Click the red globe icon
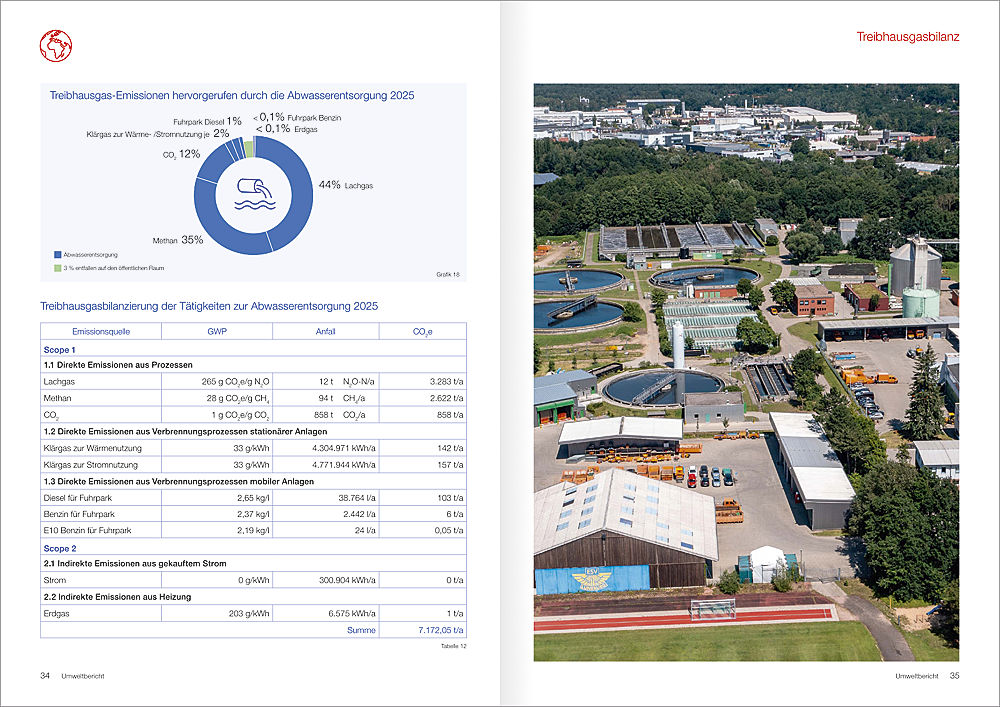Screen dimensions: 1000x707 (x=56, y=45)
